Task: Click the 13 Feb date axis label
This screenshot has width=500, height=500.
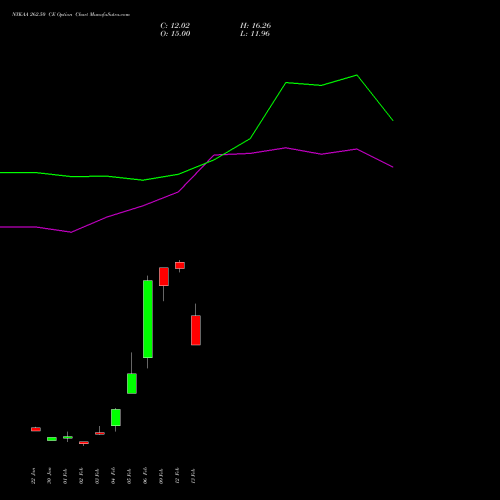Action: 193,476
